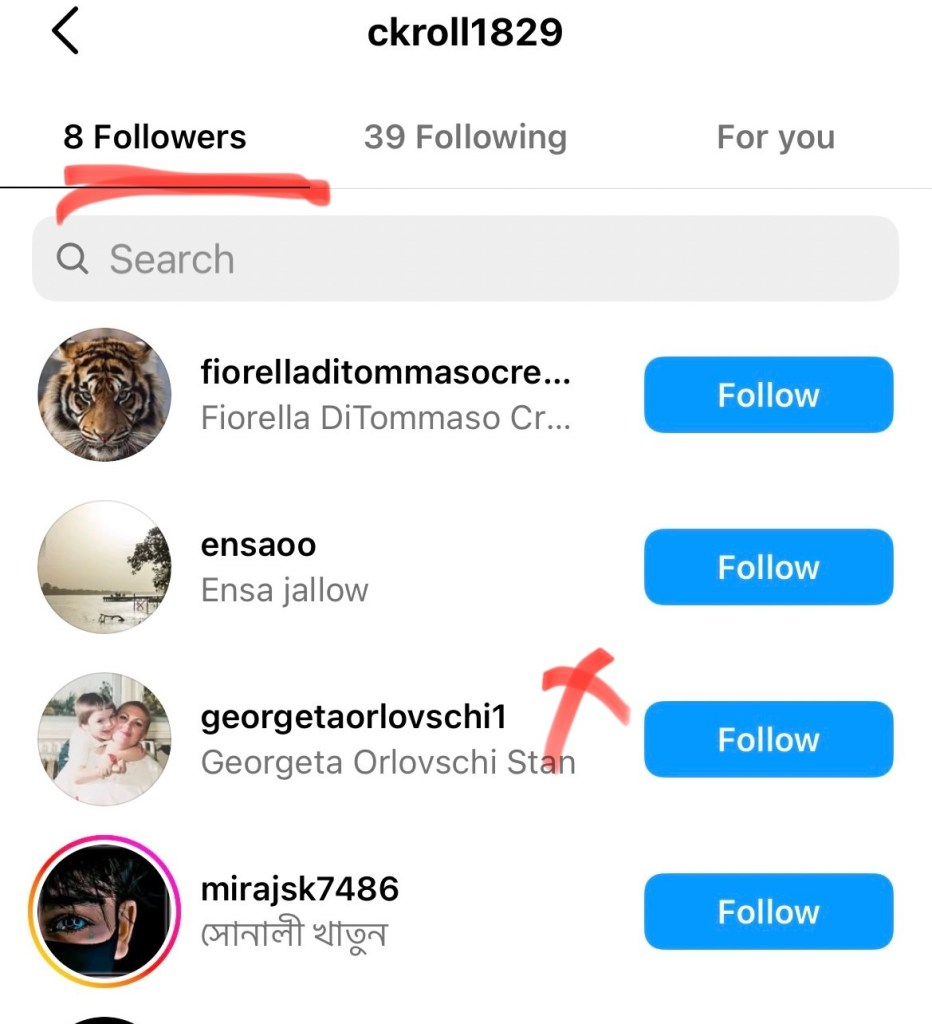The image size is (932, 1024).
Task: Follow fiorelladitommasocre... account
Action: pos(767,395)
